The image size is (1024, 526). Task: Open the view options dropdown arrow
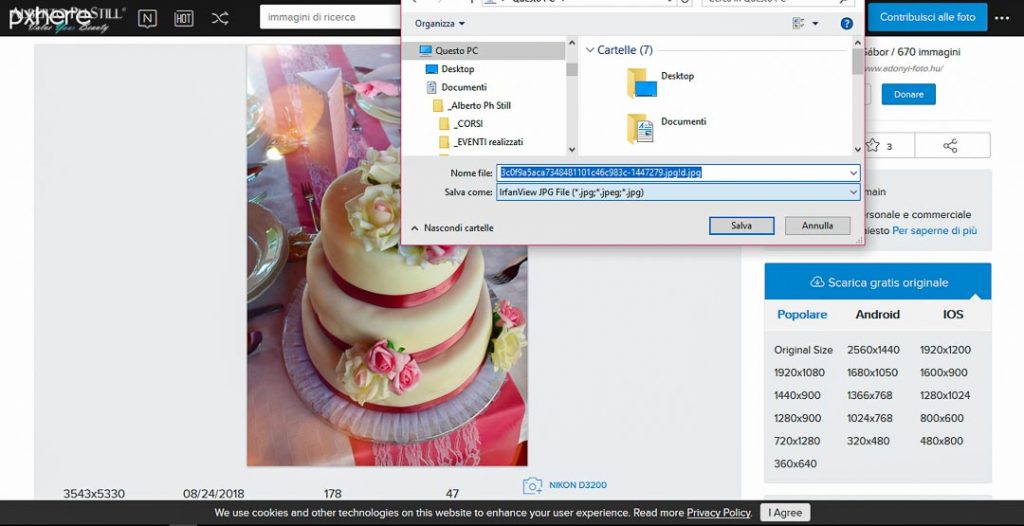click(x=815, y=24)
